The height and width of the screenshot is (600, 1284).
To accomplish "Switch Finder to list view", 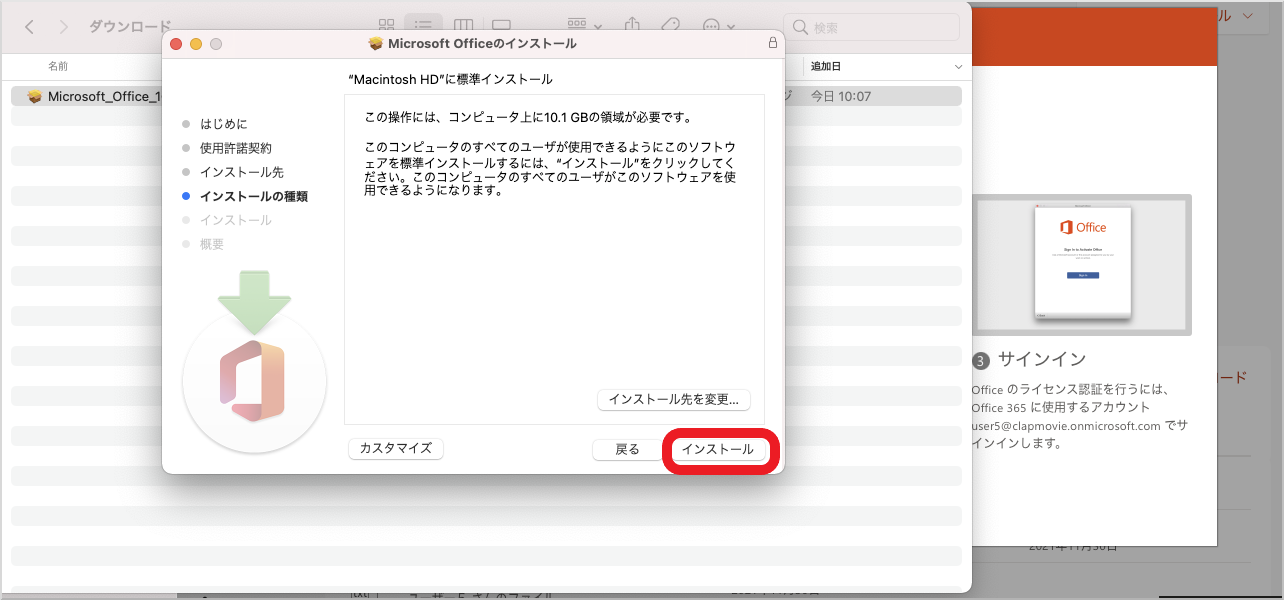I will (423, 26).
